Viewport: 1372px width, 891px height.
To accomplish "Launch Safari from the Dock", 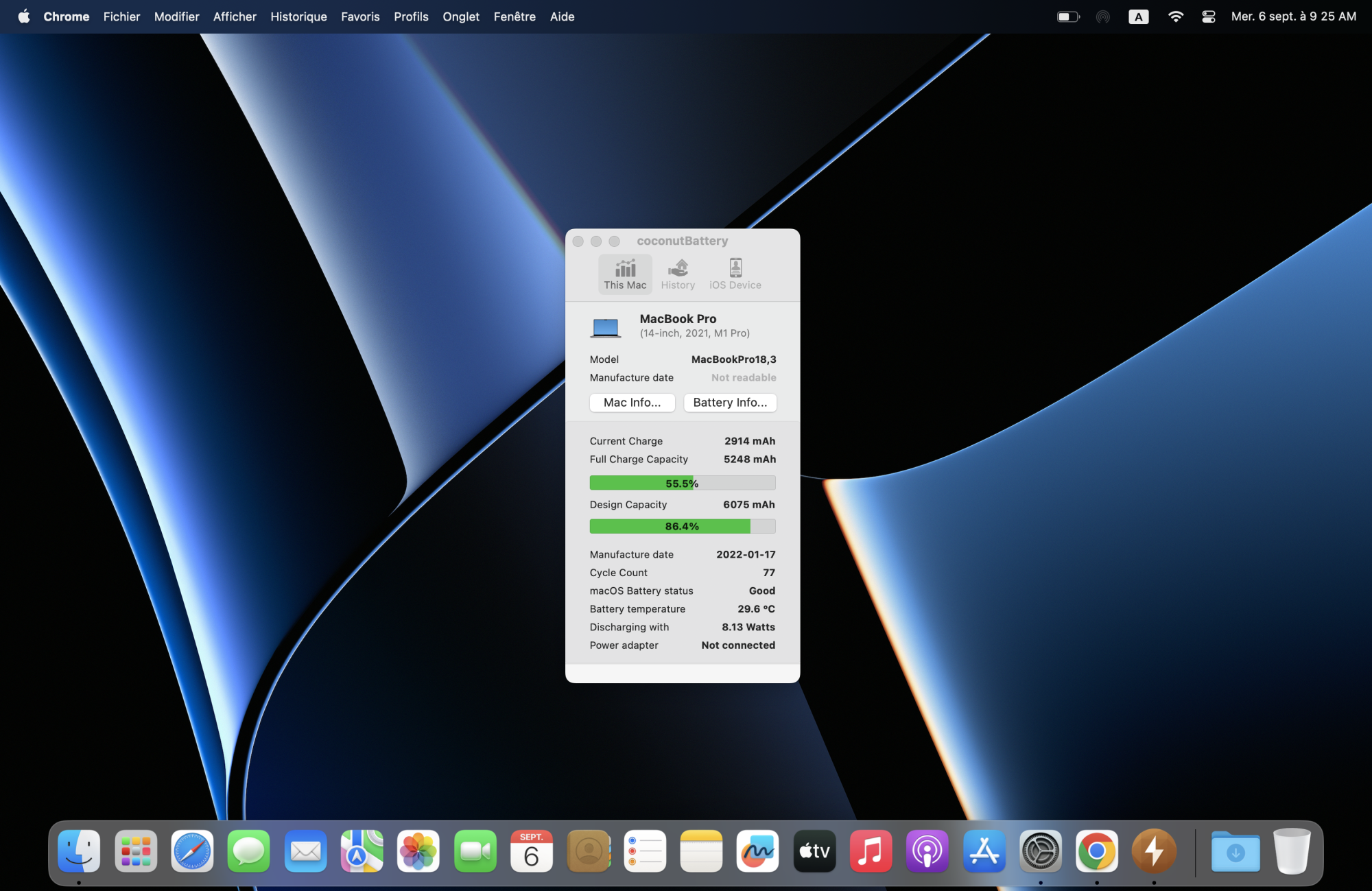I will coord(192,851).
